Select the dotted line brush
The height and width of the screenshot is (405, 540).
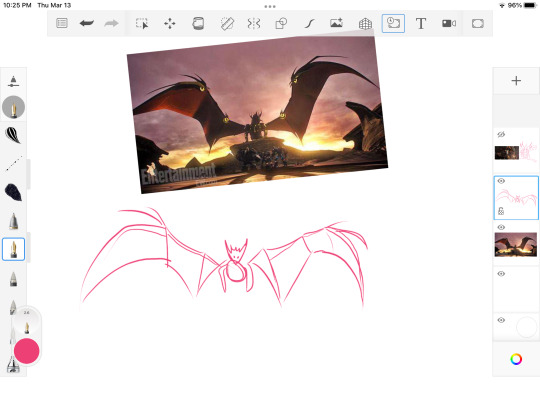(14, 164)
